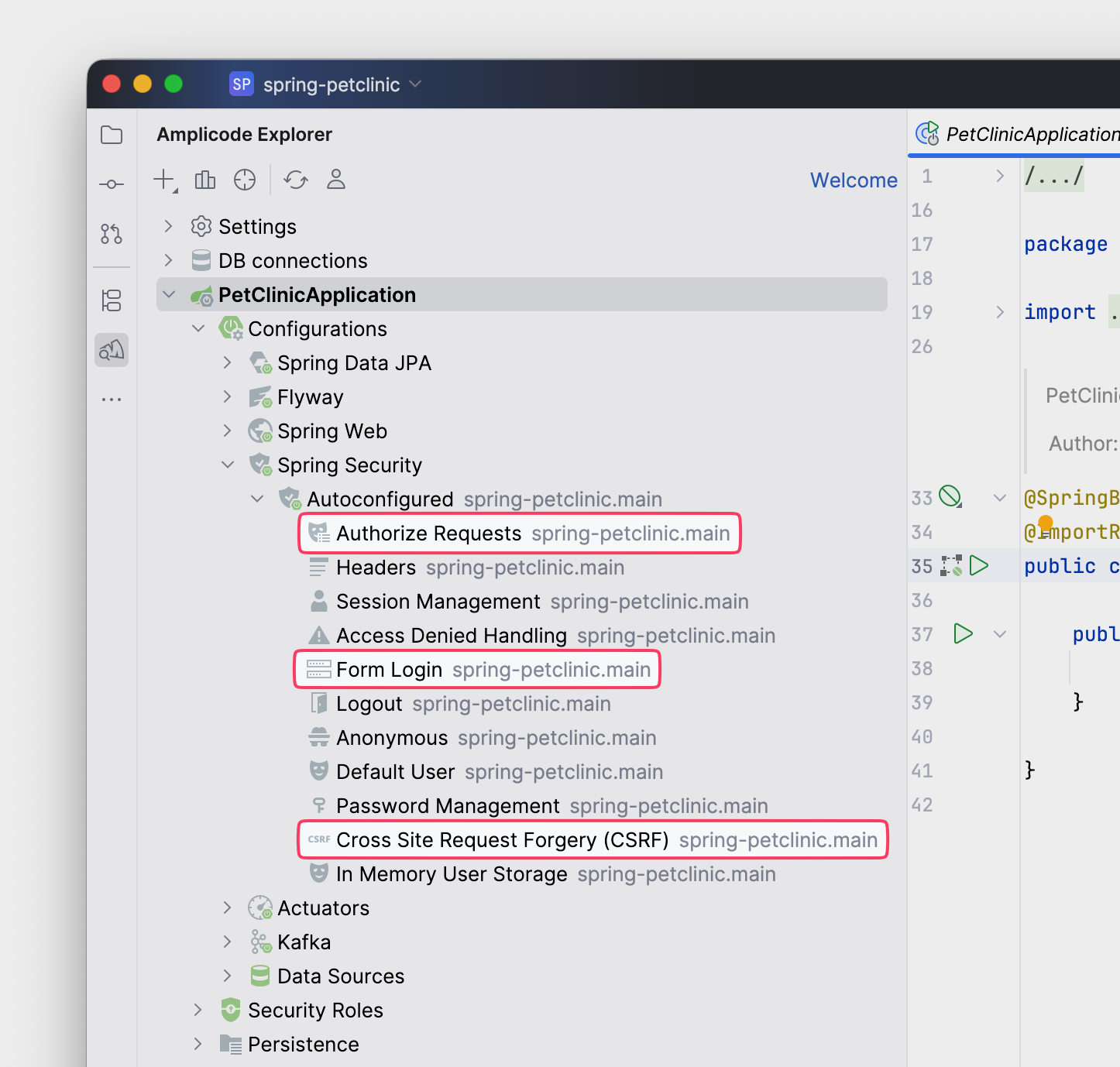
Task: Open the Project folder tool window icon
Action: tap(112, 136)
